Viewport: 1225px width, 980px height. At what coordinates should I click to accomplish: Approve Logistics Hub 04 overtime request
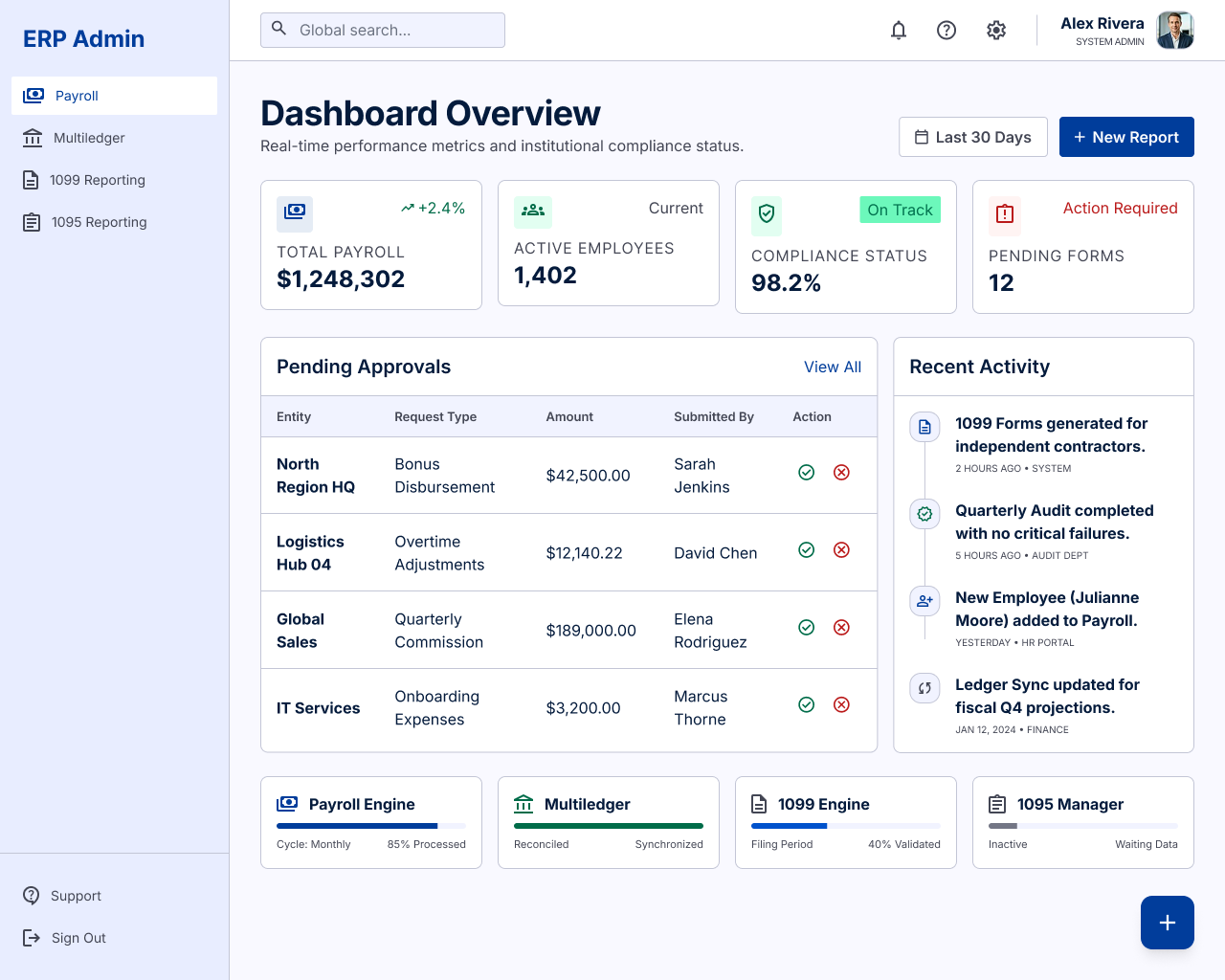click(x=807, y=550)
